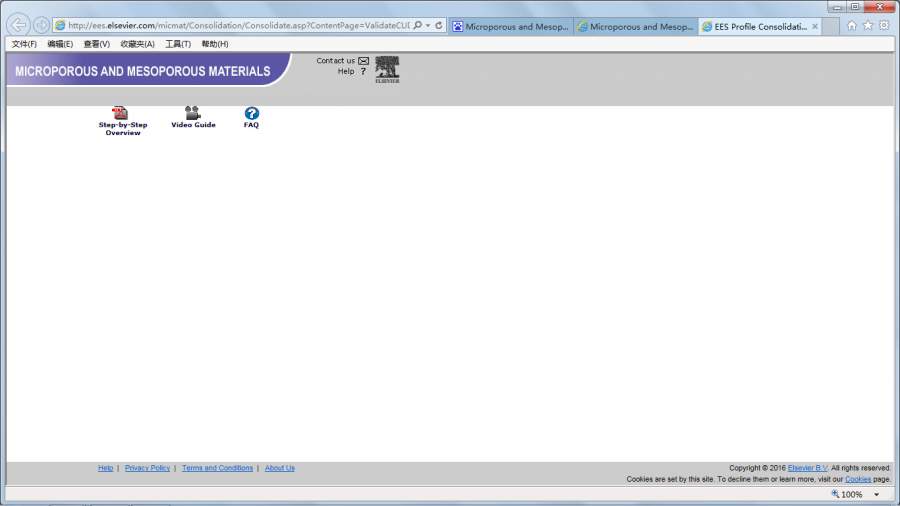The height and width of the screenshot is (506, 900).
Task: Switch to the second Microporous and Mesop... tab
Action: 635,26
